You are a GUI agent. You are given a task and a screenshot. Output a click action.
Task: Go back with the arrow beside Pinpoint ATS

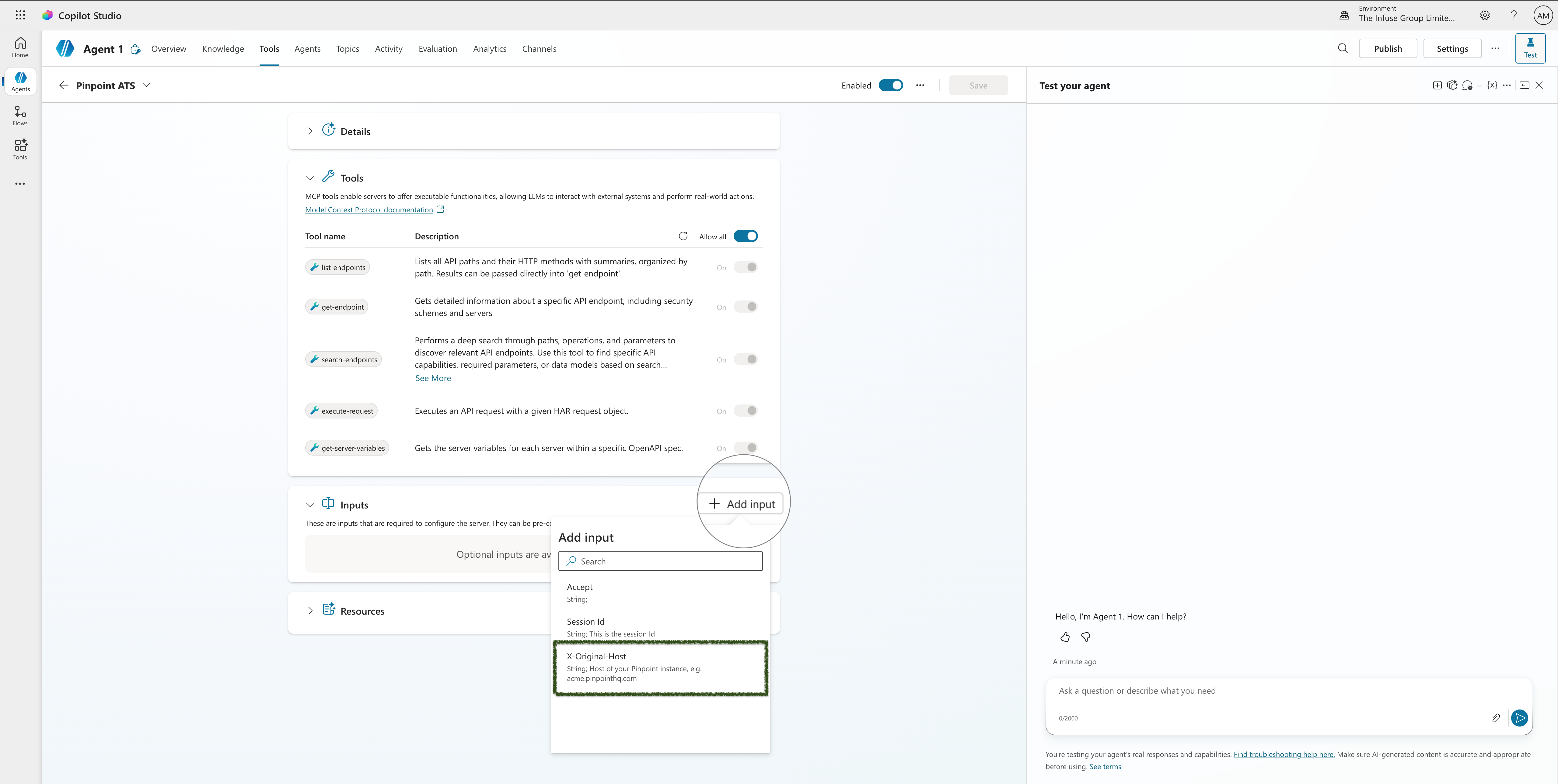(x=64, y=85)
